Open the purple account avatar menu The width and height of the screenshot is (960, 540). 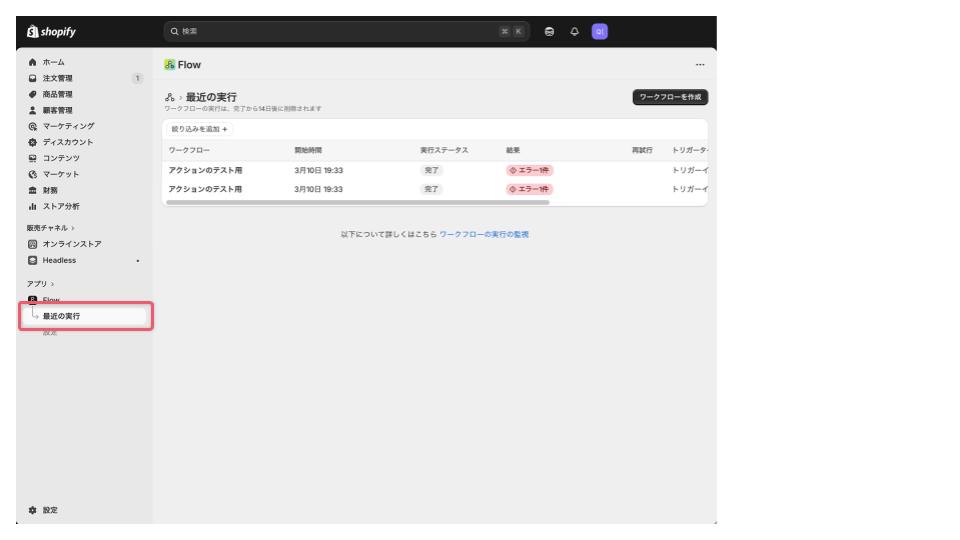point(599,31)
